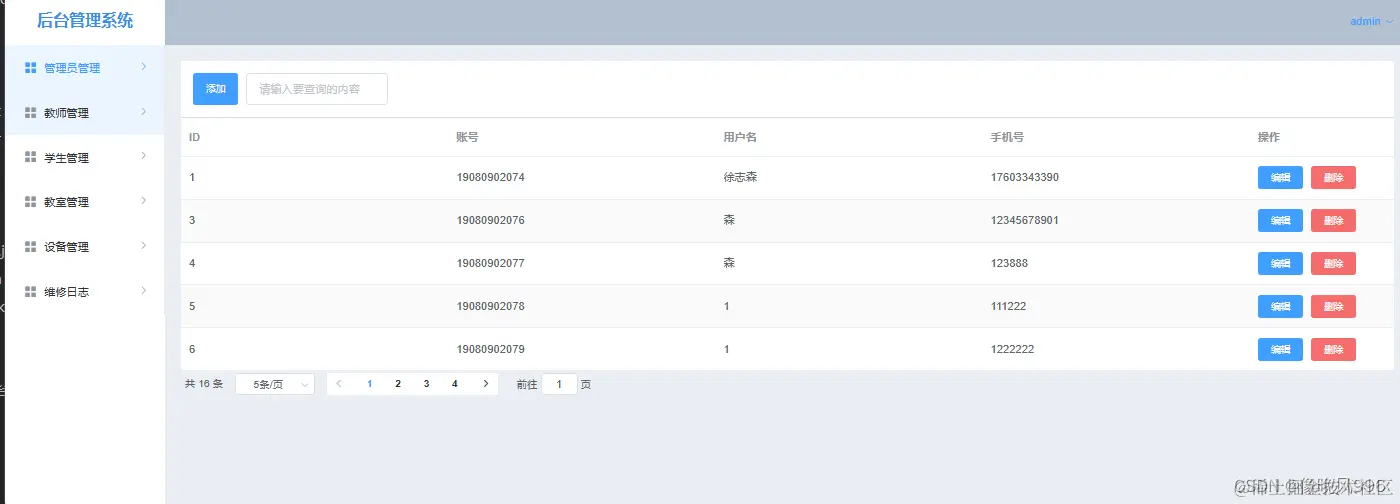Select page 1 in pagination
This screenshot has width=1400, height=504.
tap(370, 384)
